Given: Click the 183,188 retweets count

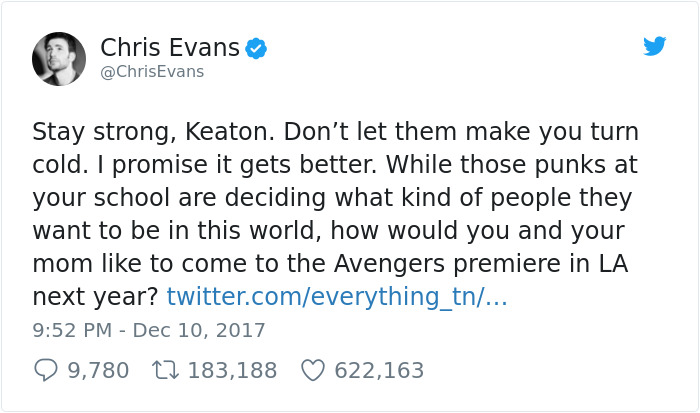Looking at the screenshot, I should (232, 370).
